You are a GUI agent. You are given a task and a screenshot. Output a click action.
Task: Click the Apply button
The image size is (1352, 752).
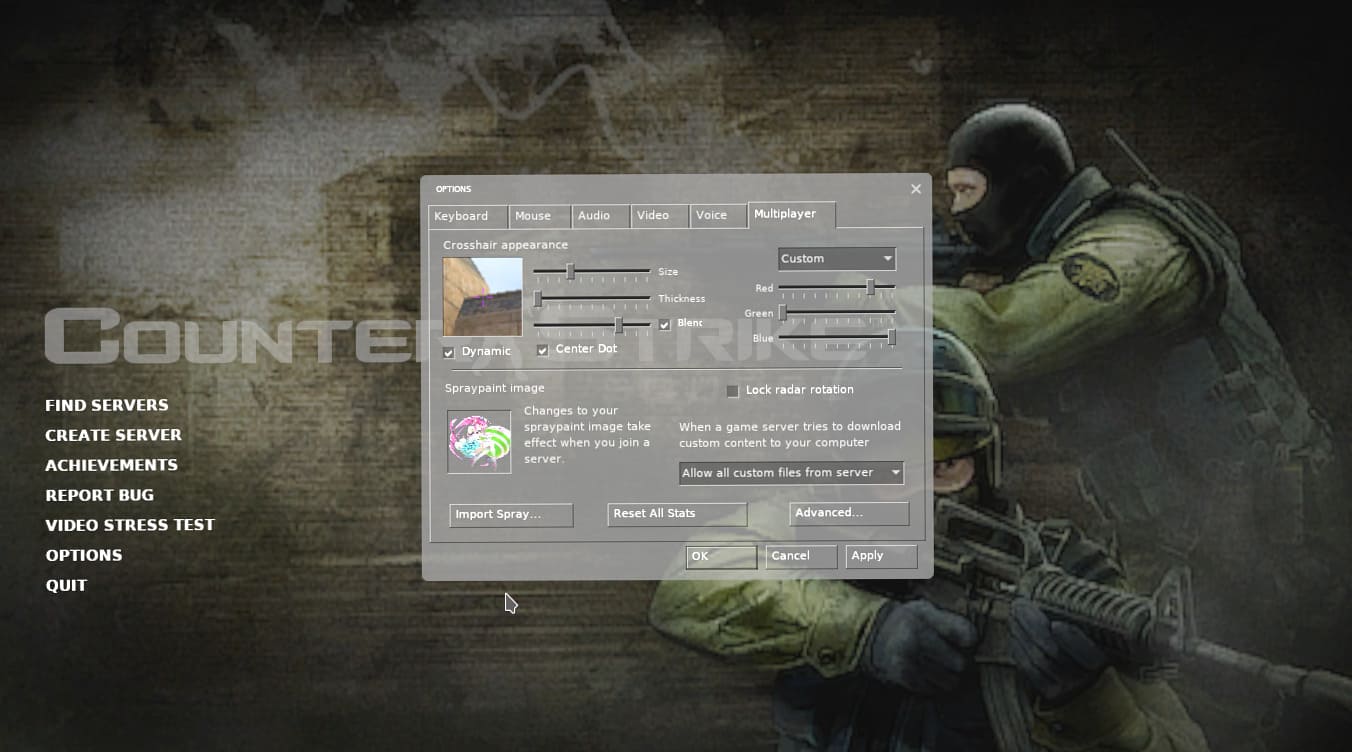click(x=881, y=556)
